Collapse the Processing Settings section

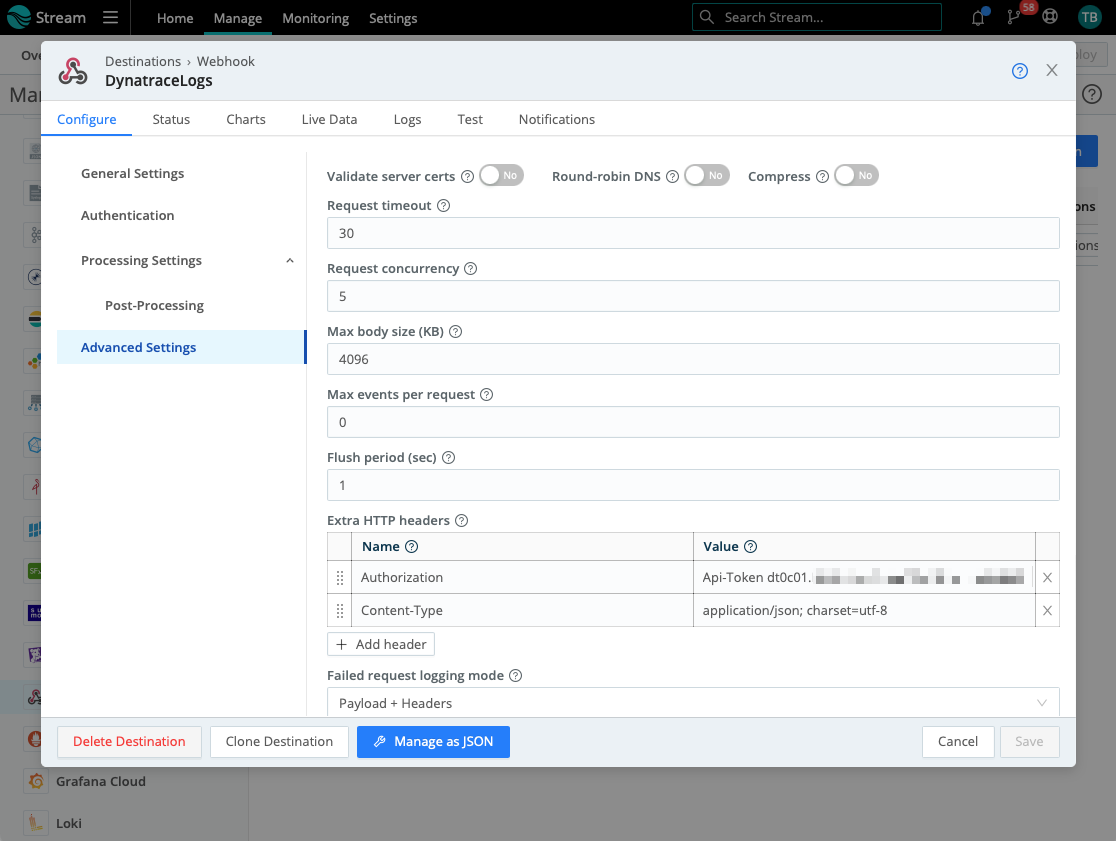289,260
